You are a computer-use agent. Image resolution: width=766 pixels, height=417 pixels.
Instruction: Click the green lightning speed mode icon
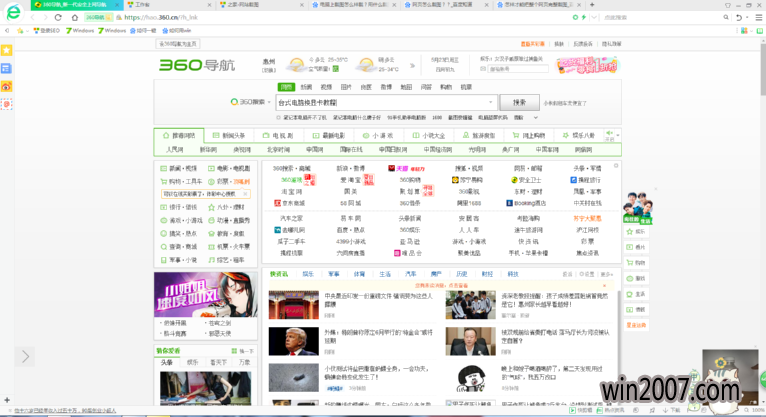584,17
